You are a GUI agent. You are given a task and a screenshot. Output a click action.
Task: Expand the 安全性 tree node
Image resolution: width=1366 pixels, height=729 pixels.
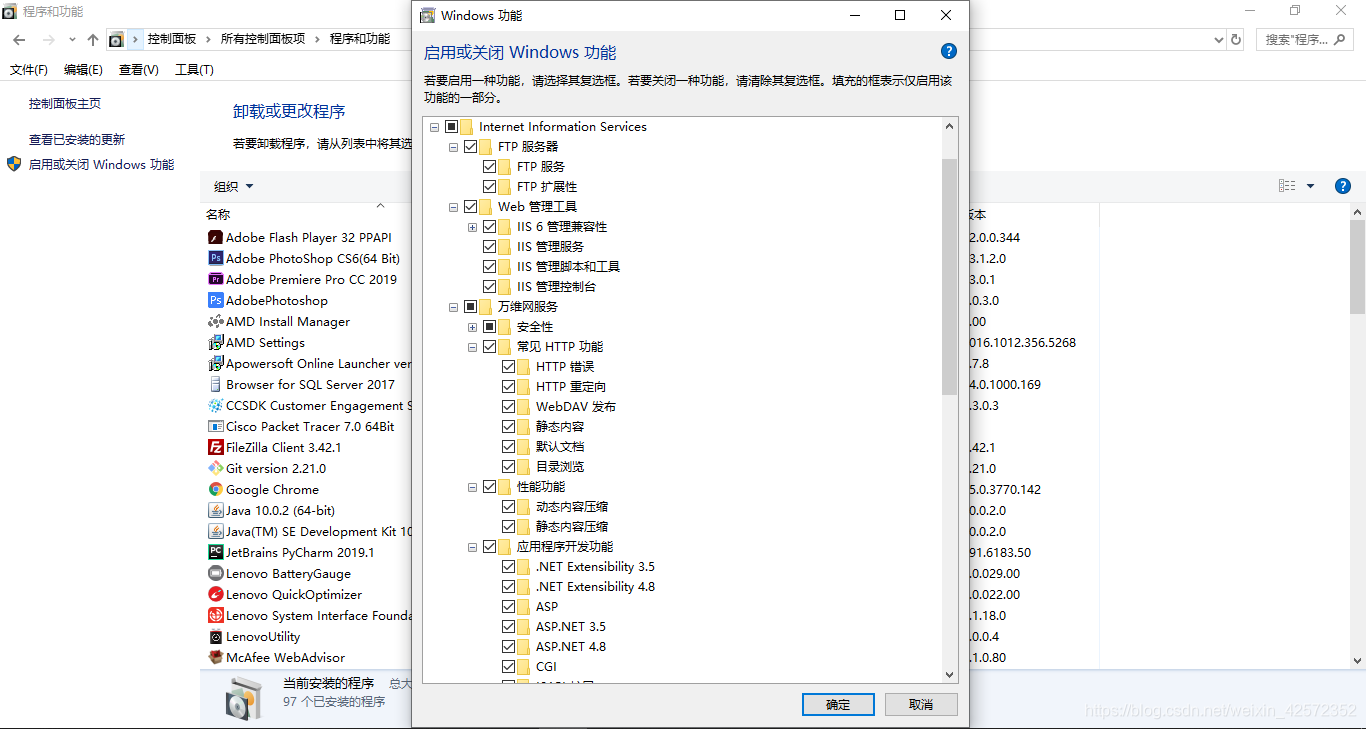pos(472,327)
